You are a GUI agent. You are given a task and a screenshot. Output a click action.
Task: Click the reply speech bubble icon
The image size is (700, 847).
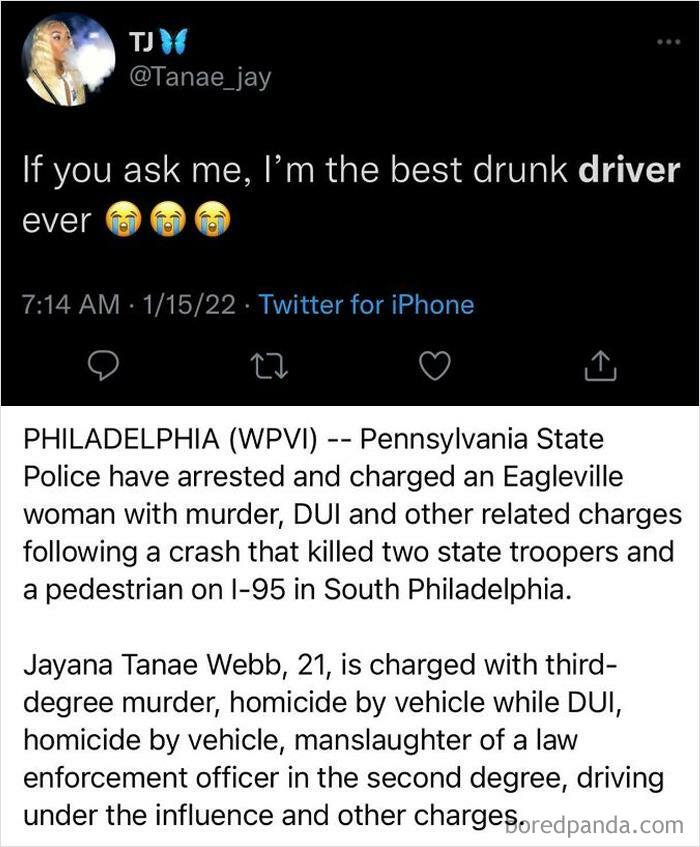point(104,367)
